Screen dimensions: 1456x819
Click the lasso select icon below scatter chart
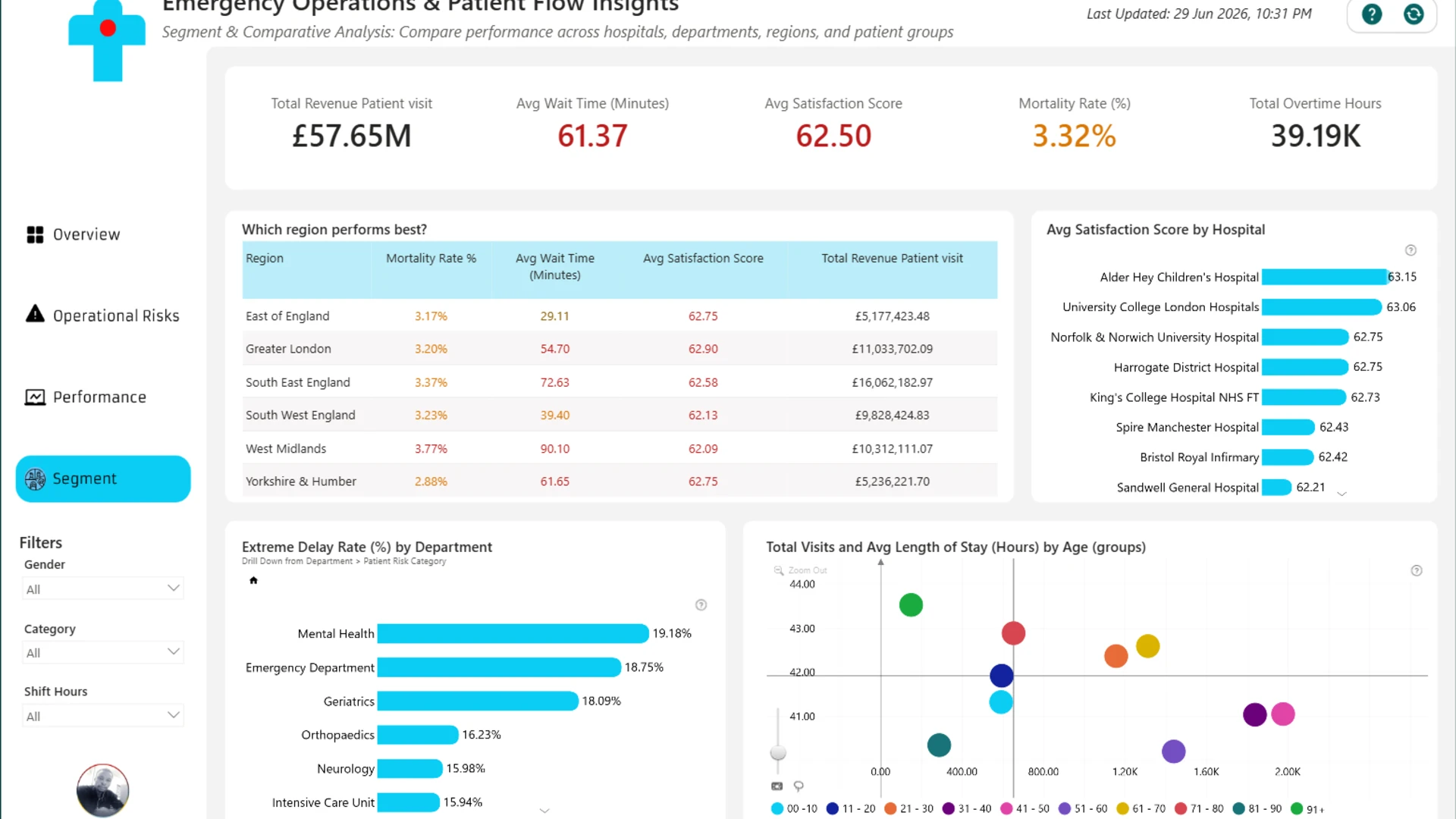[x=799, y=786]
